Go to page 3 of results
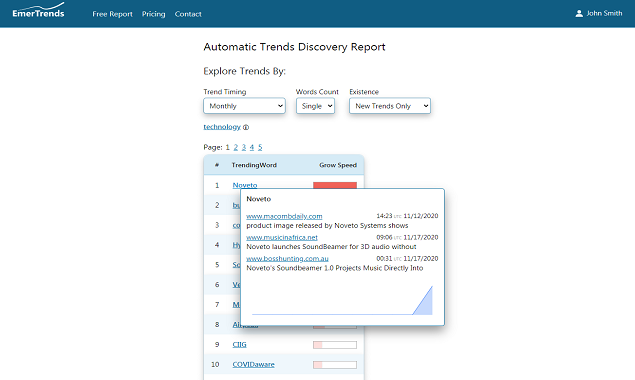The width and height of the screenshot is (635, 380). tap(244, 147)
